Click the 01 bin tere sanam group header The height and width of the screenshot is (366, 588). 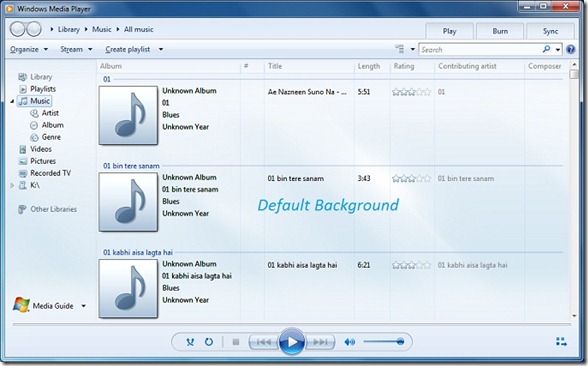(131, 166)
